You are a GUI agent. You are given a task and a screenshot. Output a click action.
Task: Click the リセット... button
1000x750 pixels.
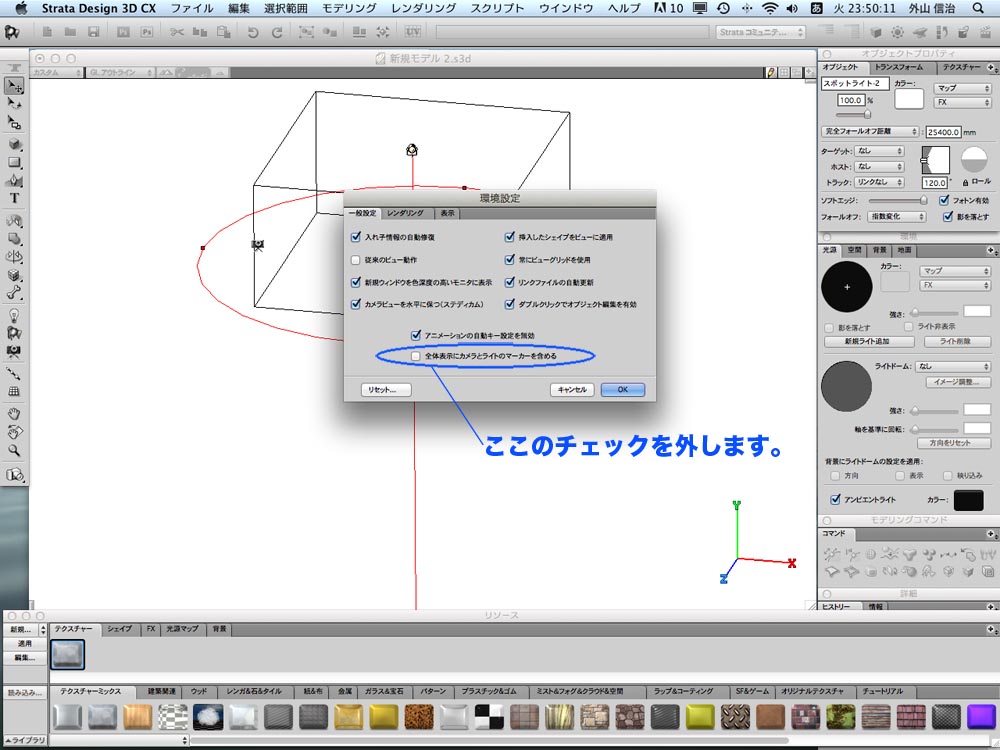(x=386, y=390)
